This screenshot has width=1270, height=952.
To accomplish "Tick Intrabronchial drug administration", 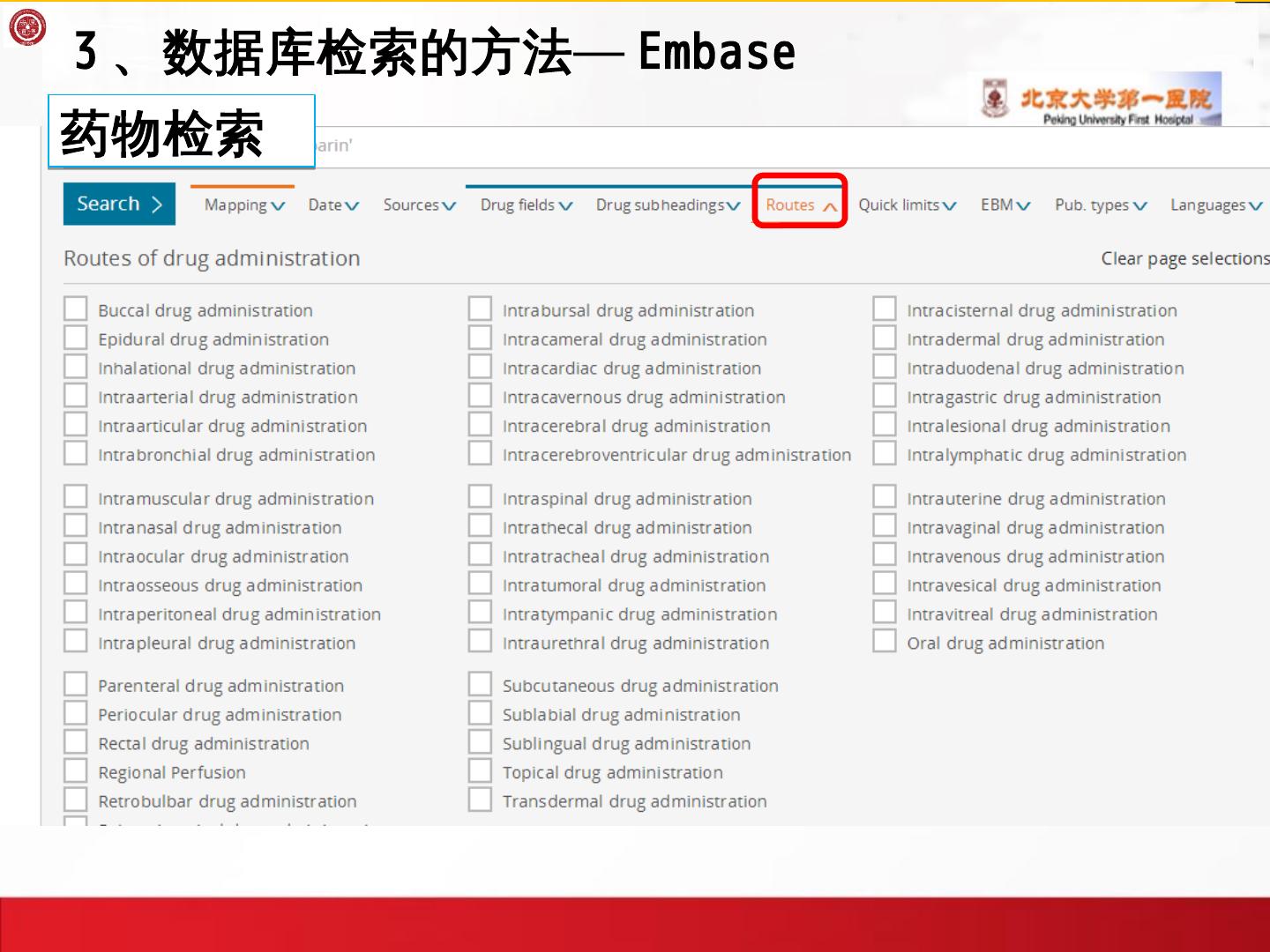I will (76, 454).
